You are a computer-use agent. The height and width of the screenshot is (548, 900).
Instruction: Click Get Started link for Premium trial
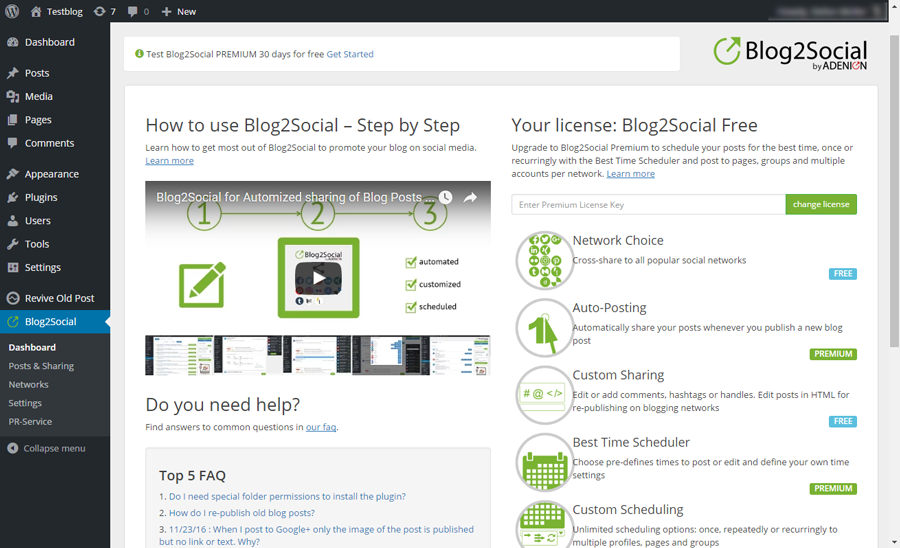(x=350, y=54)
